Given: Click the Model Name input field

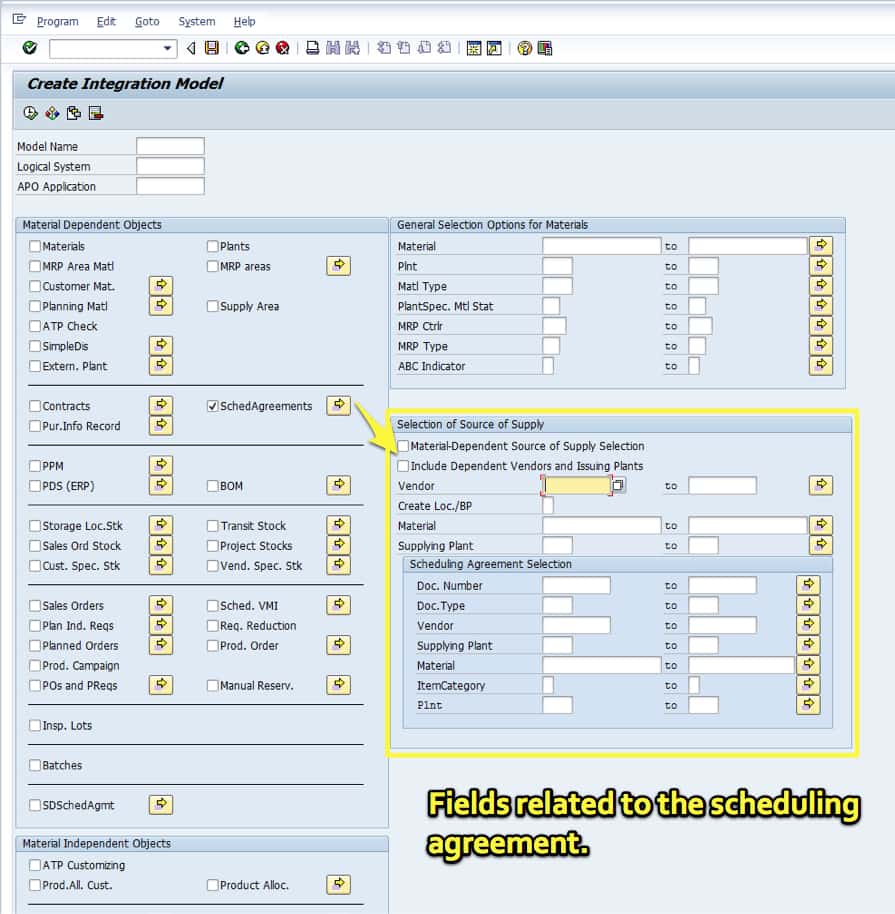Looking at the screenshot, I should click(170, 146).
